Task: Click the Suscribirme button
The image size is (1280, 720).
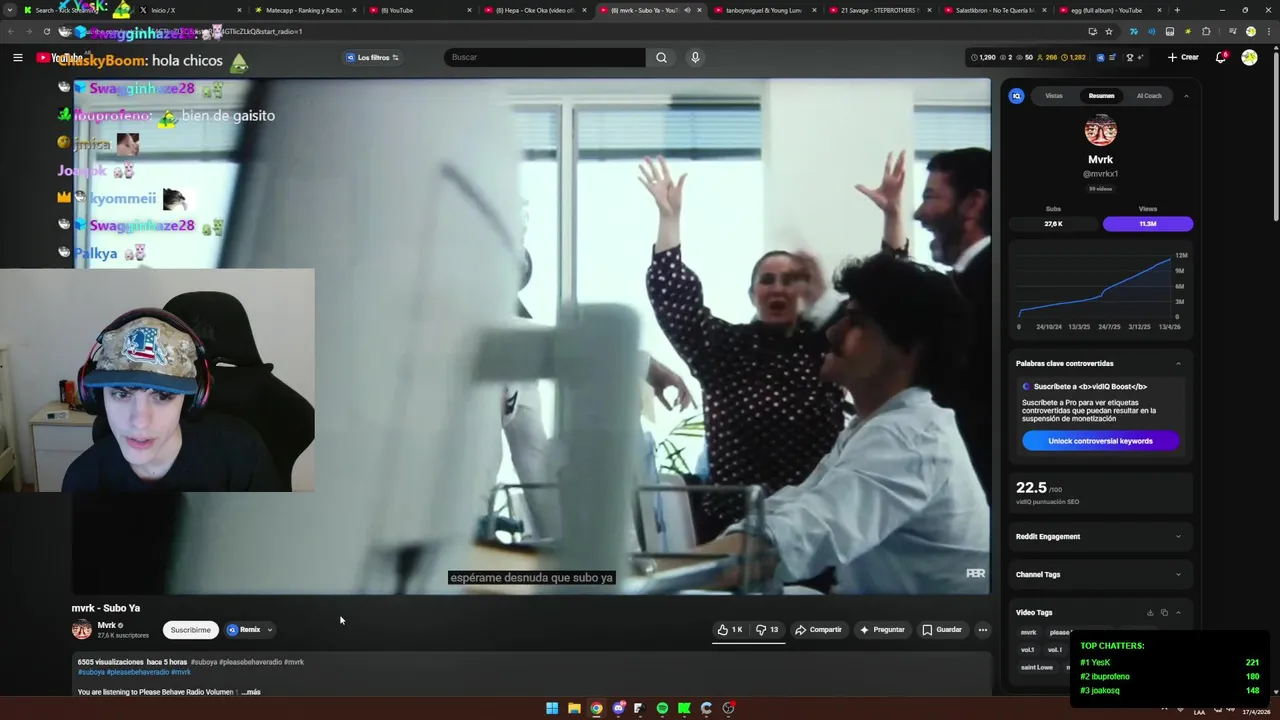Action: [190, 630]
